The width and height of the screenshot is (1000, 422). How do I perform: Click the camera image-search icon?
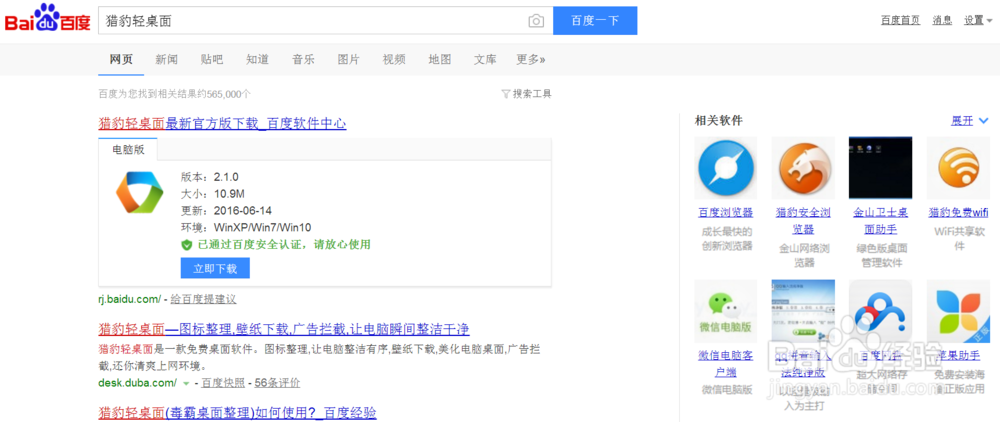pos(536,21)
